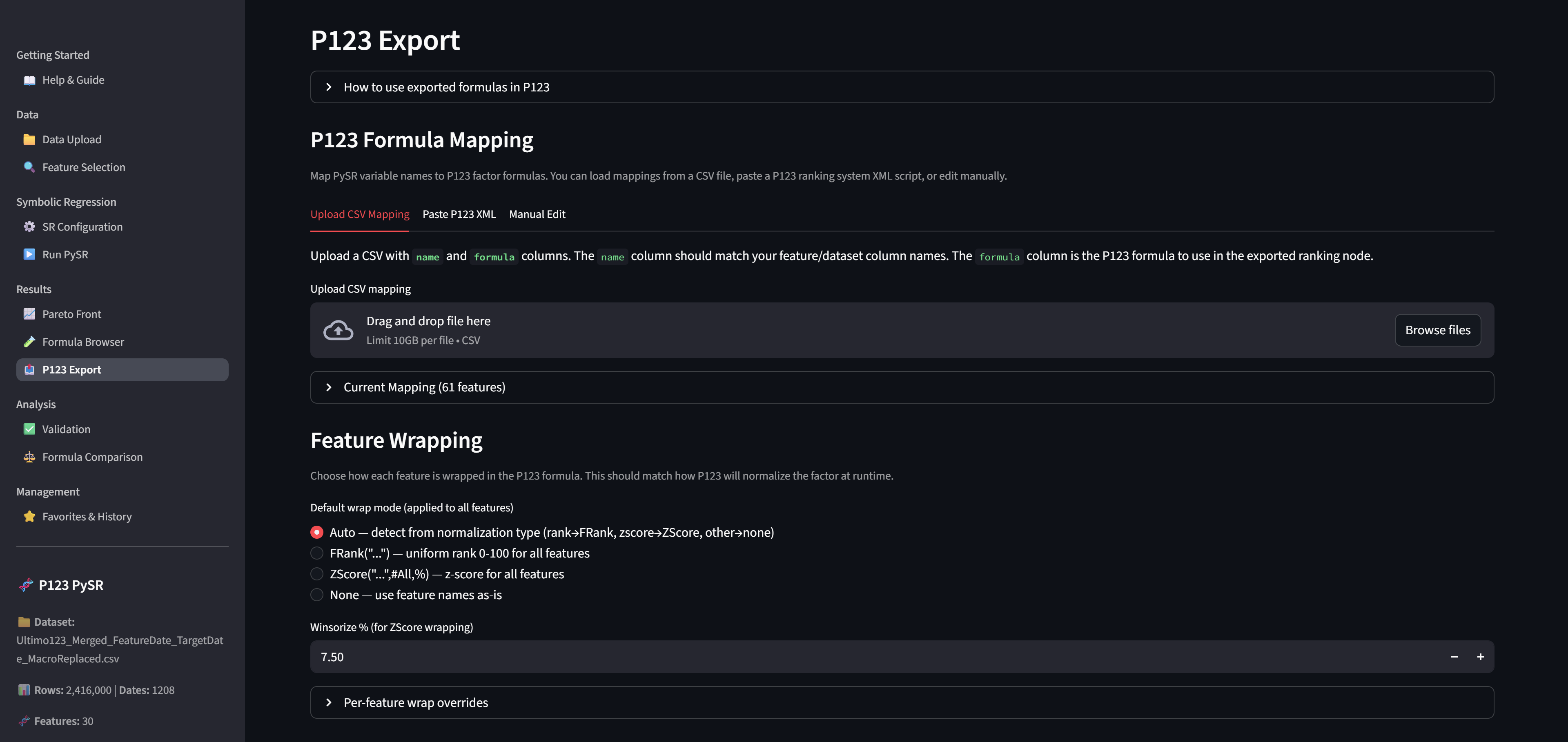Switch to the Manual Edit tab

537,214
